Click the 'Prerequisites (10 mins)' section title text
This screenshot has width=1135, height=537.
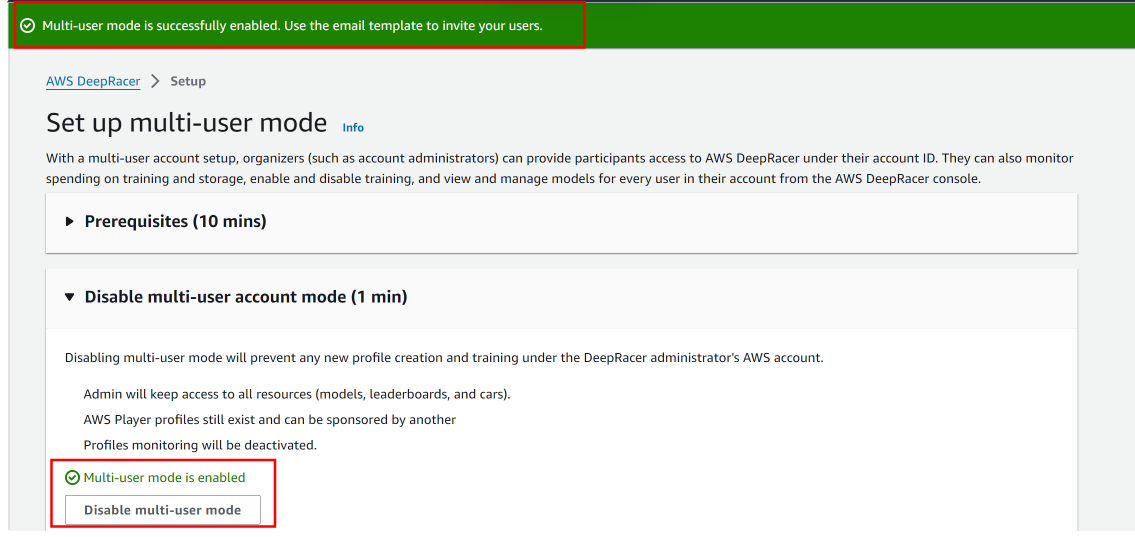(176, 221)
